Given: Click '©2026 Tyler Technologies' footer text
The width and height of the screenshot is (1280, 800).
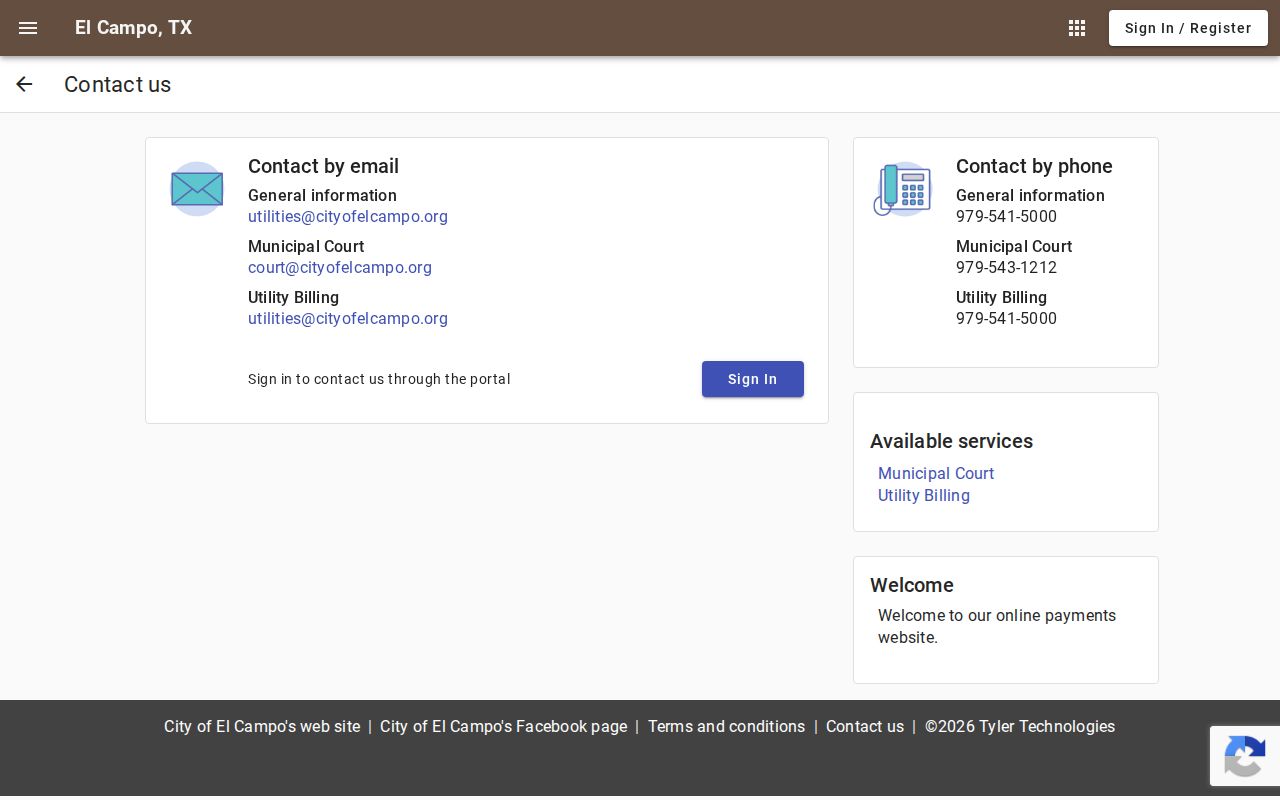Looking at the screenshot, I should point(1020,727).
